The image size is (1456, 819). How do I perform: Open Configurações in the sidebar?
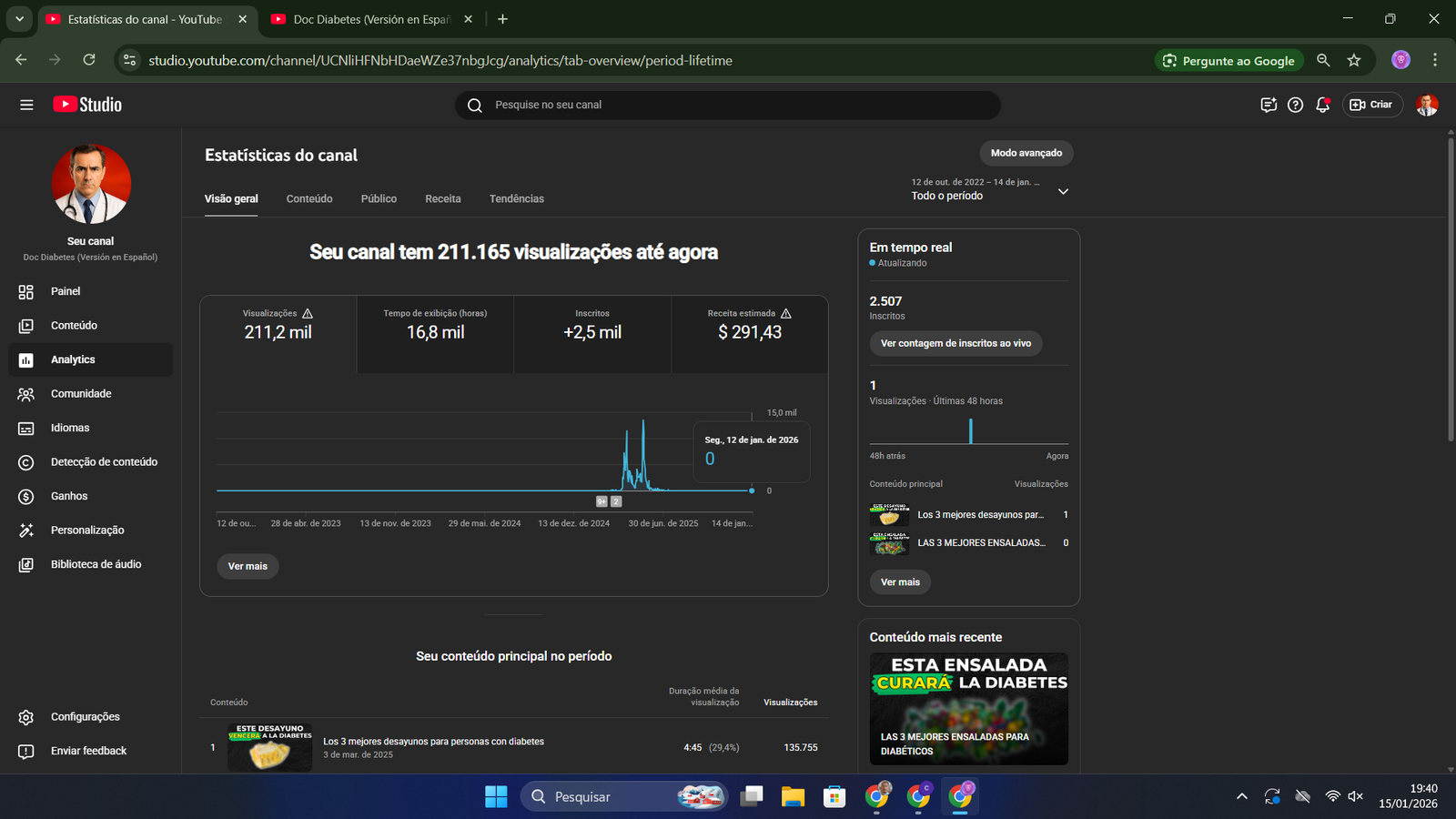point(85,717)
